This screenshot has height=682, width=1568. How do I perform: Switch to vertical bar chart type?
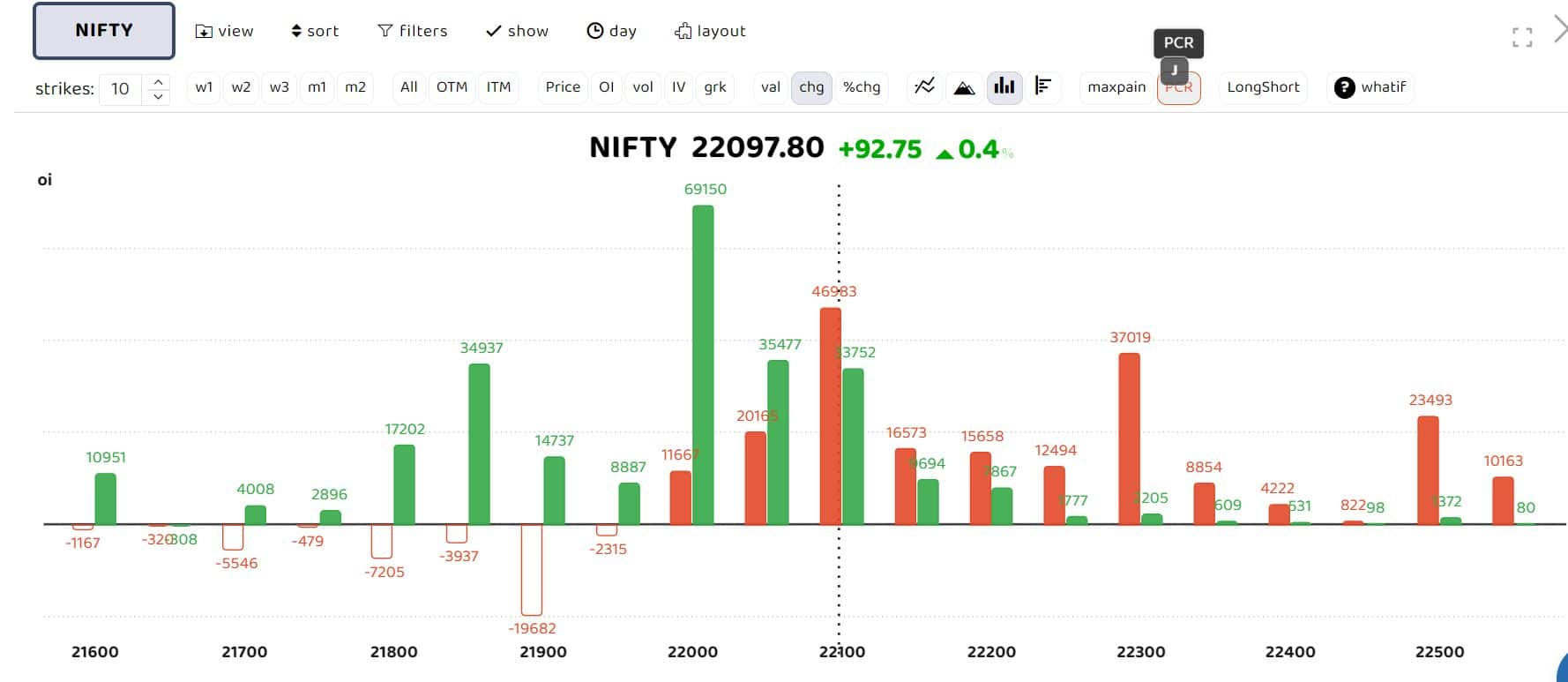pyautogui.click(x=1004, y=86)
